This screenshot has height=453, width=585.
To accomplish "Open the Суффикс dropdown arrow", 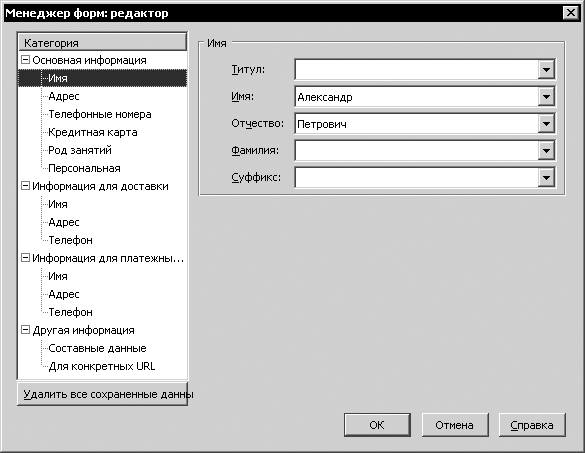I will coord(546,178).
